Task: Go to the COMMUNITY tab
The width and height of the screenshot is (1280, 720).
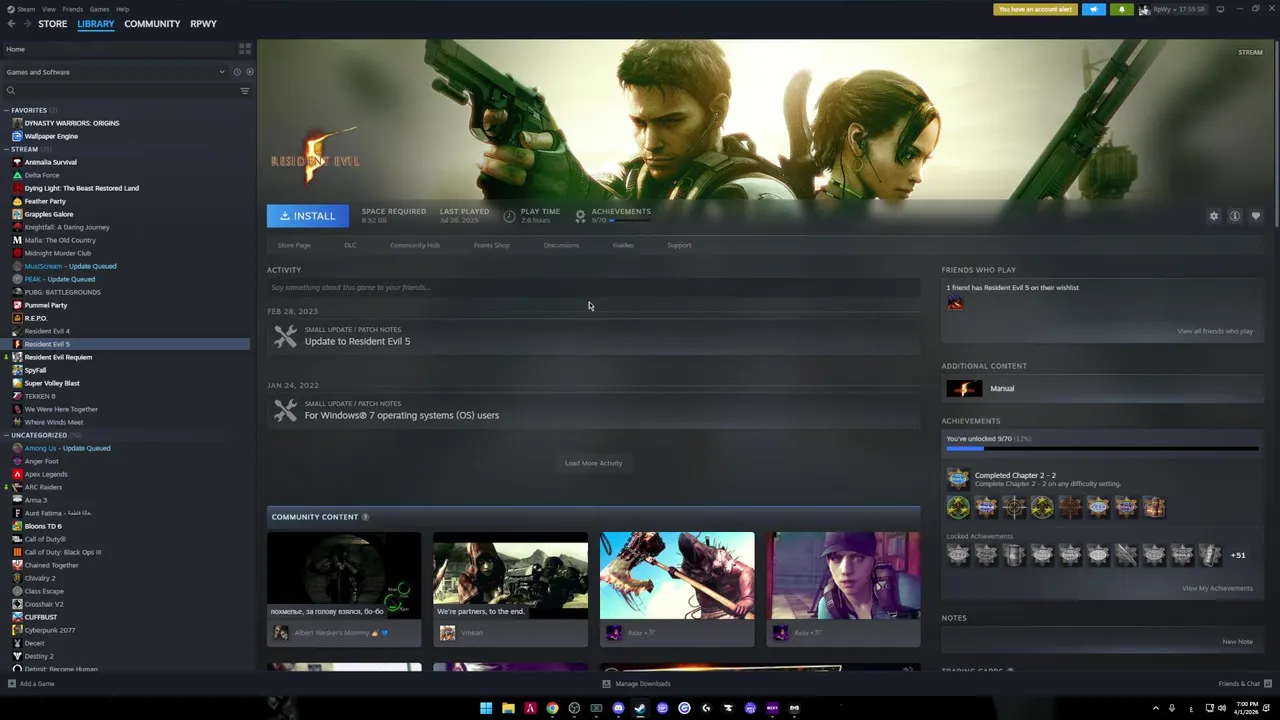Action: click(152, 24)
